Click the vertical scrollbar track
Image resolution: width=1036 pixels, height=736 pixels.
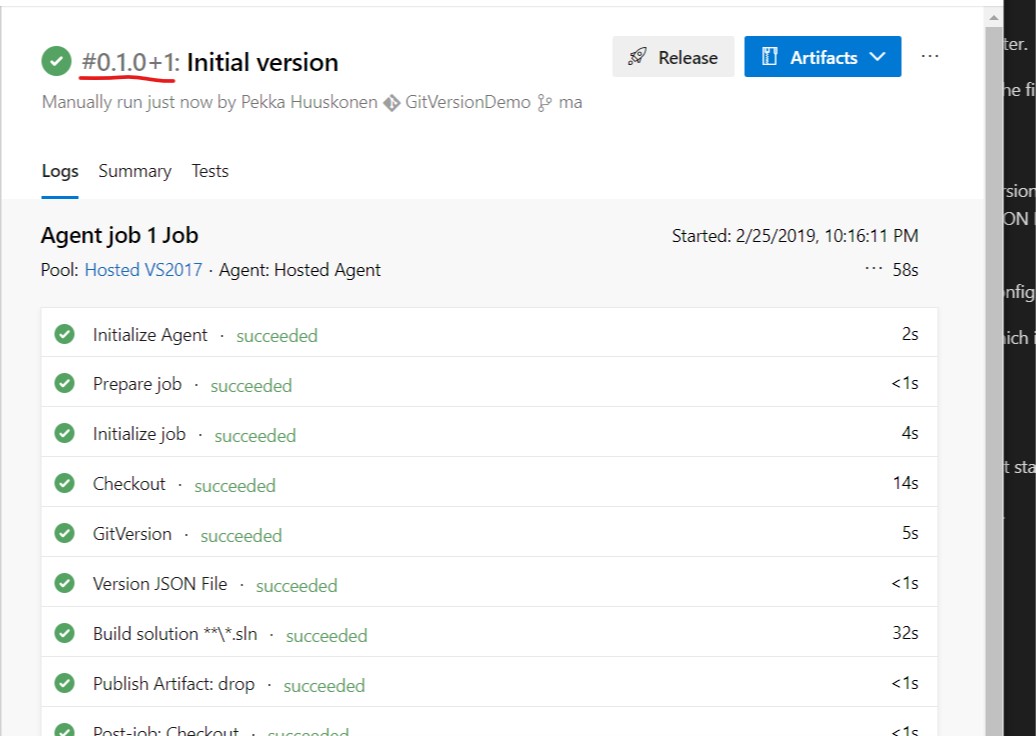tap(993, 382)
